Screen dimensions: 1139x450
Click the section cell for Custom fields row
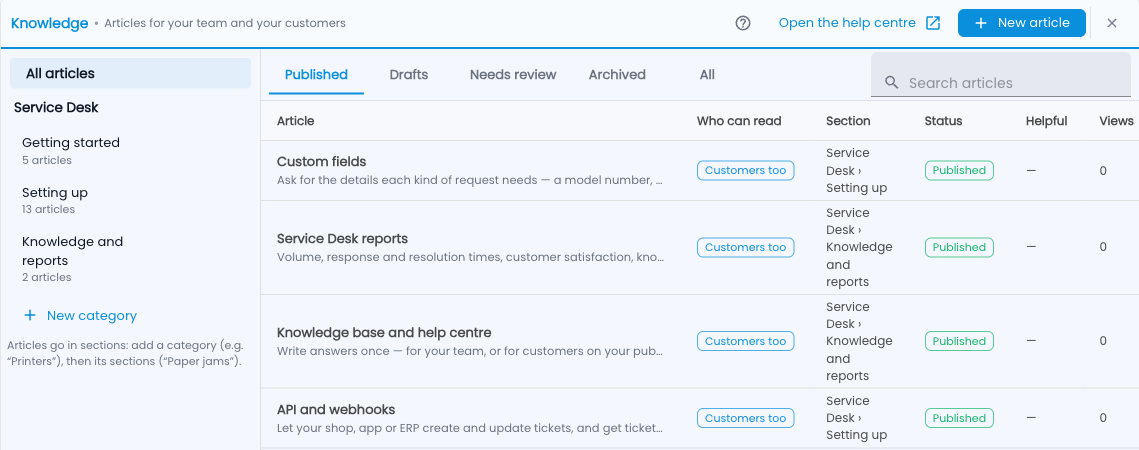(856, 170)
